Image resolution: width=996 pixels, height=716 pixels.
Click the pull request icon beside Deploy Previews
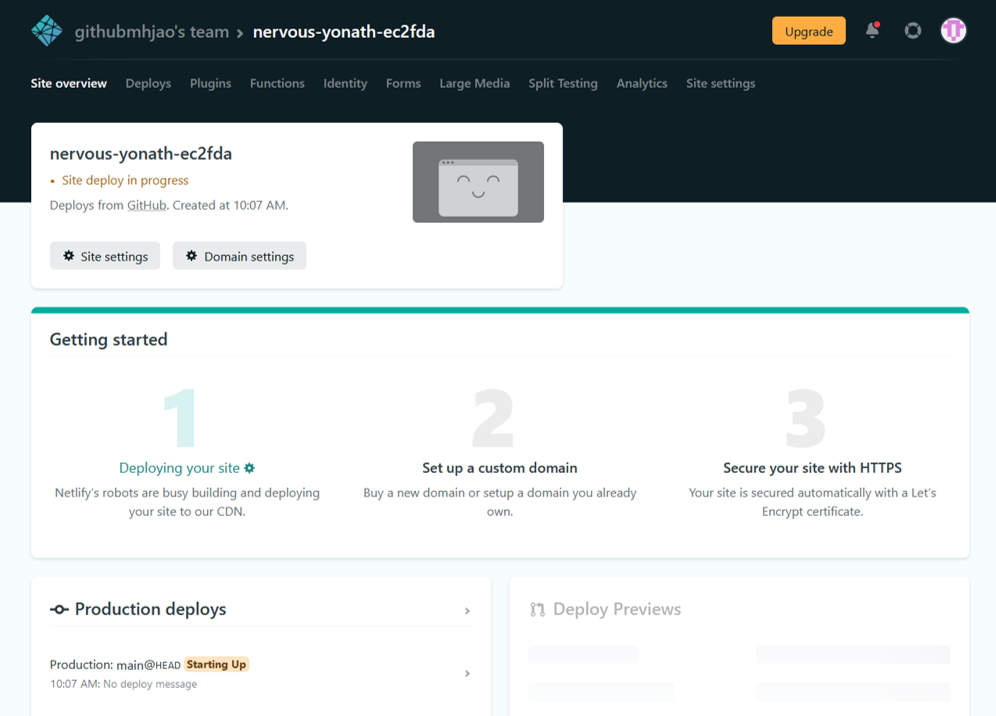(537, 609)
